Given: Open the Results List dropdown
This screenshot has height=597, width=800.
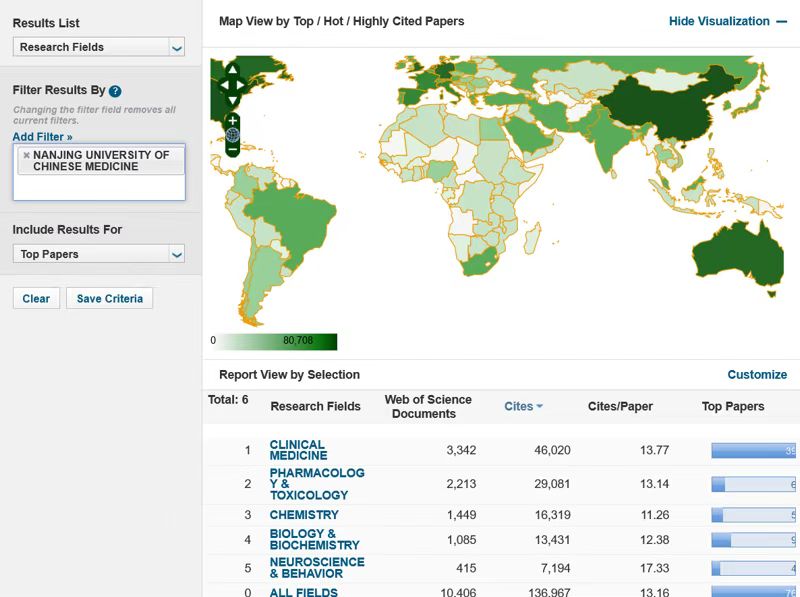Looking at the screenshot, I should pos(98,47).
